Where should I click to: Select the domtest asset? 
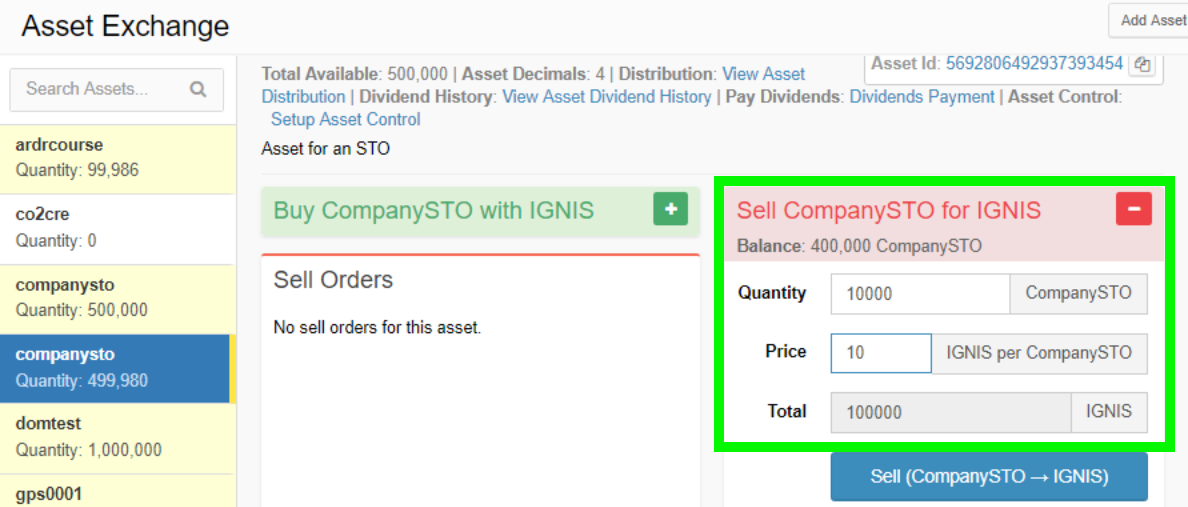[118, 437]
